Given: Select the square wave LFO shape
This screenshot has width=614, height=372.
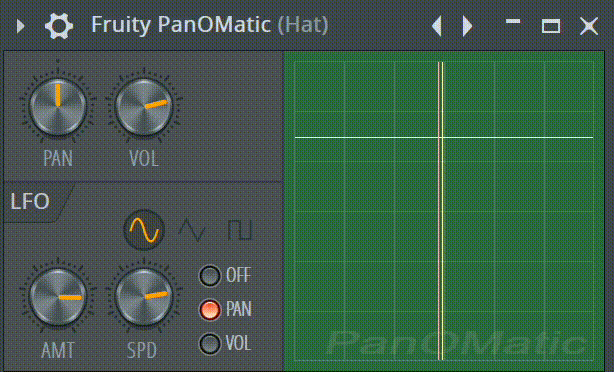Looking at the screenshot, I should pos(240,230).
